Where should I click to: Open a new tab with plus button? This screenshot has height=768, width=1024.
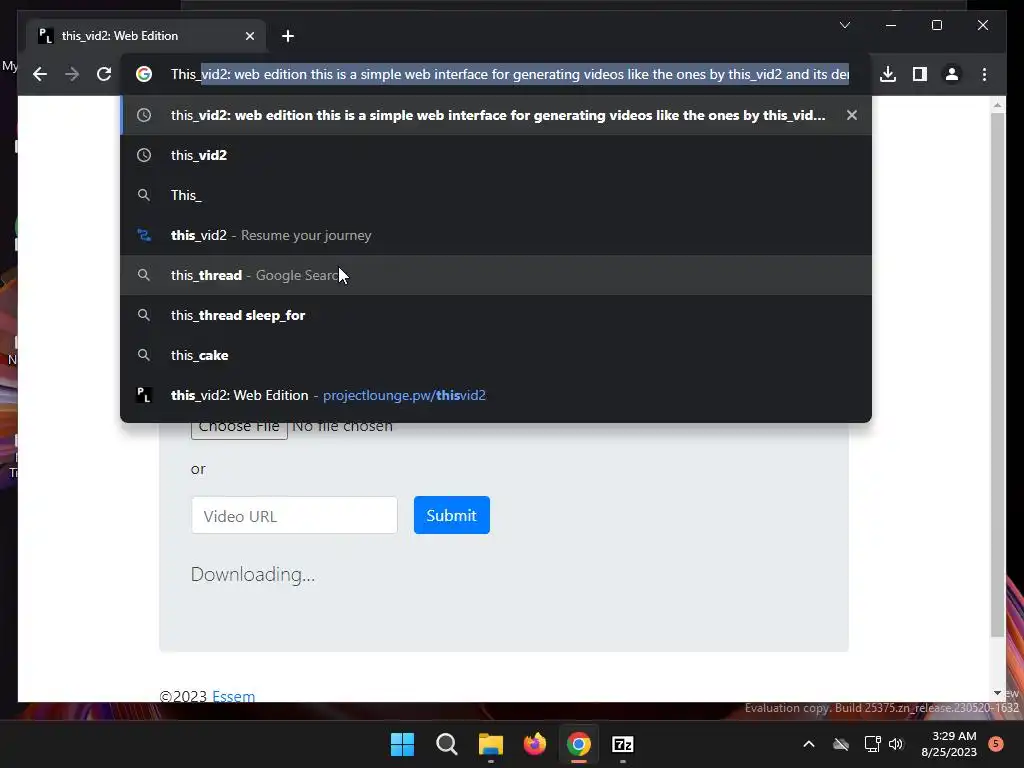(288, 36)
